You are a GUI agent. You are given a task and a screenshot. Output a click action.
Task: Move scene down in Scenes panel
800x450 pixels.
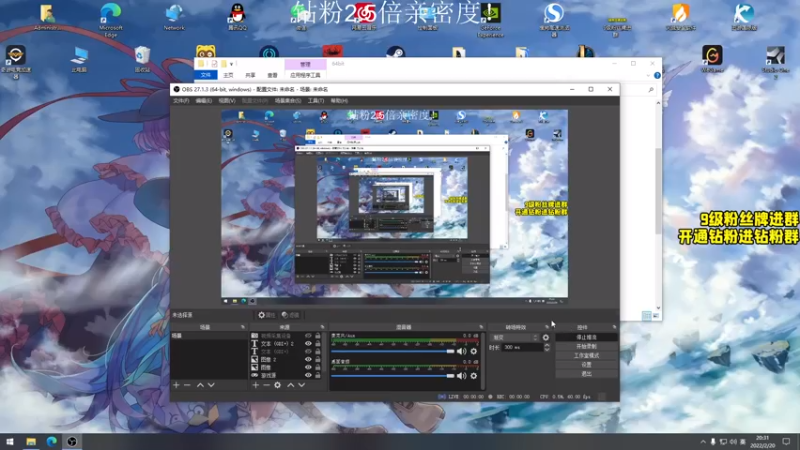coord(211,385)
